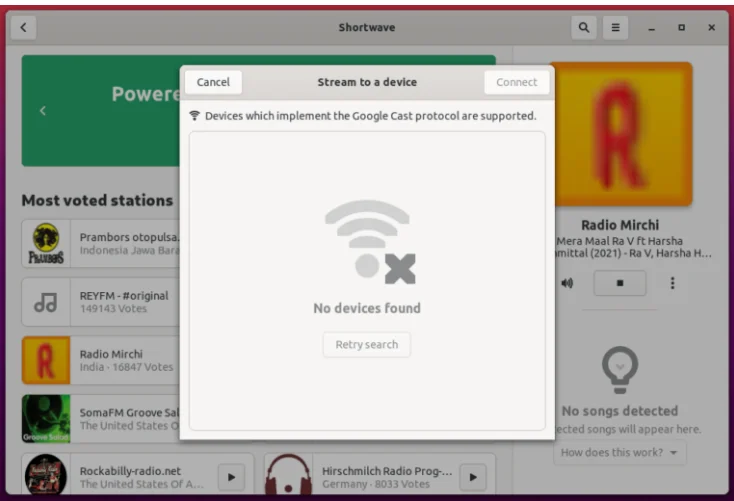This screenshot has height=501, width=734.
Task: Click the back arrow in header bar
Action: point(23,28)
